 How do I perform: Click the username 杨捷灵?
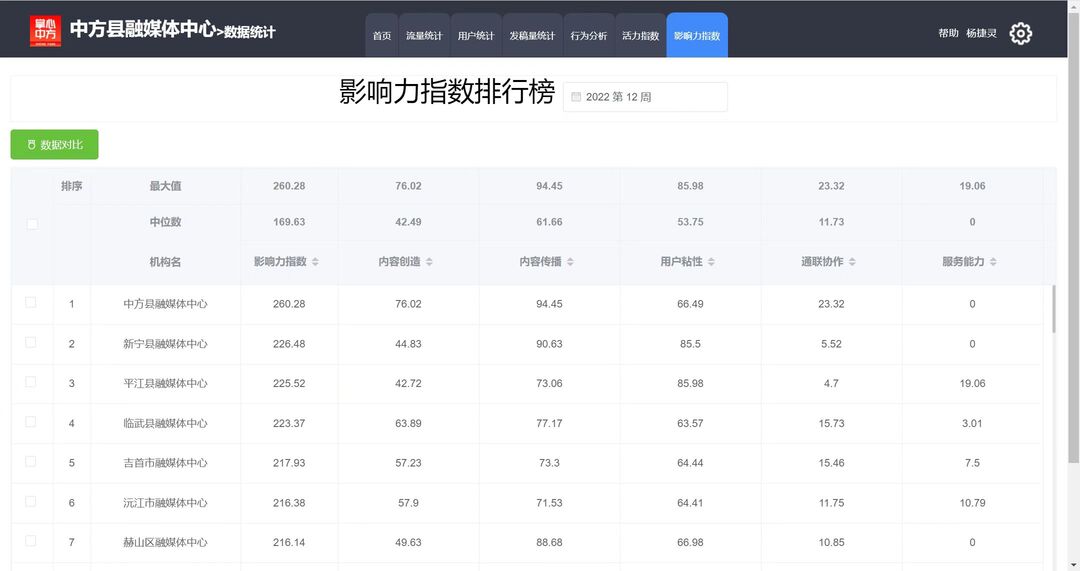pos(981,33)
